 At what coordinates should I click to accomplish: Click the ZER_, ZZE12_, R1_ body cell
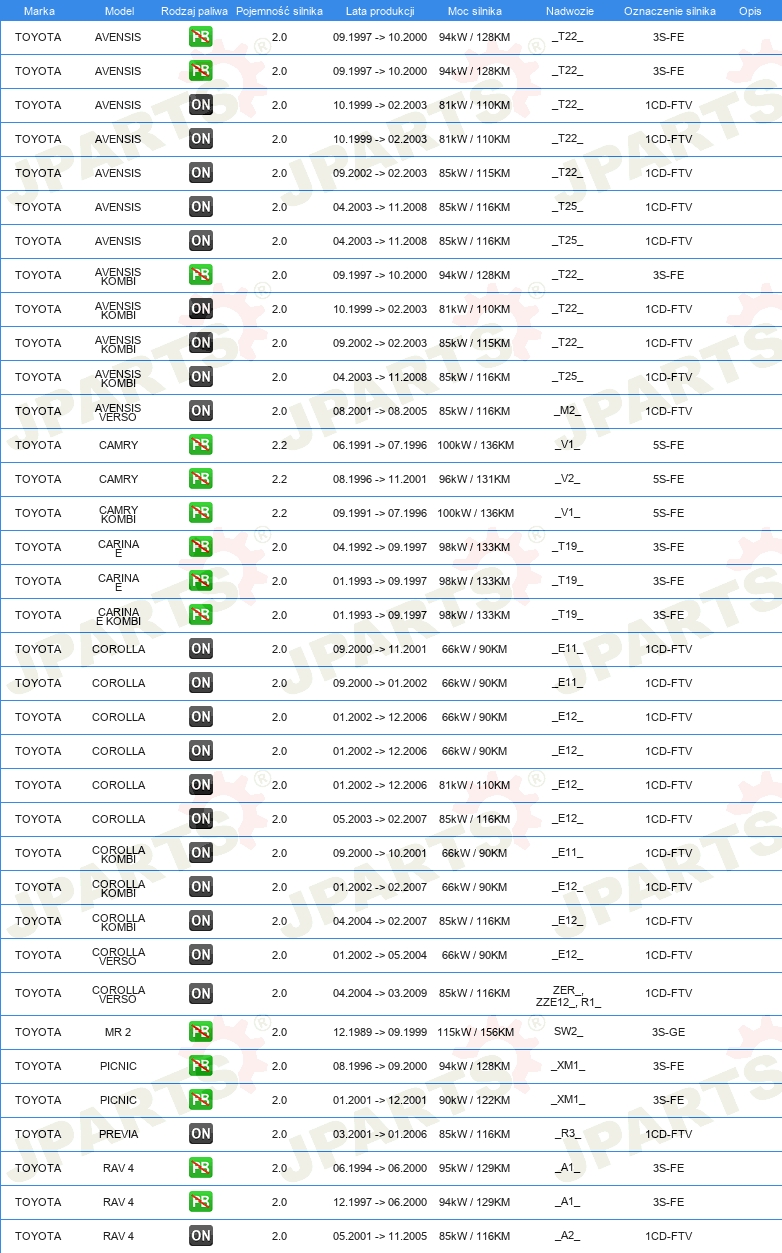pyautogui.click(x=568, y=996)
